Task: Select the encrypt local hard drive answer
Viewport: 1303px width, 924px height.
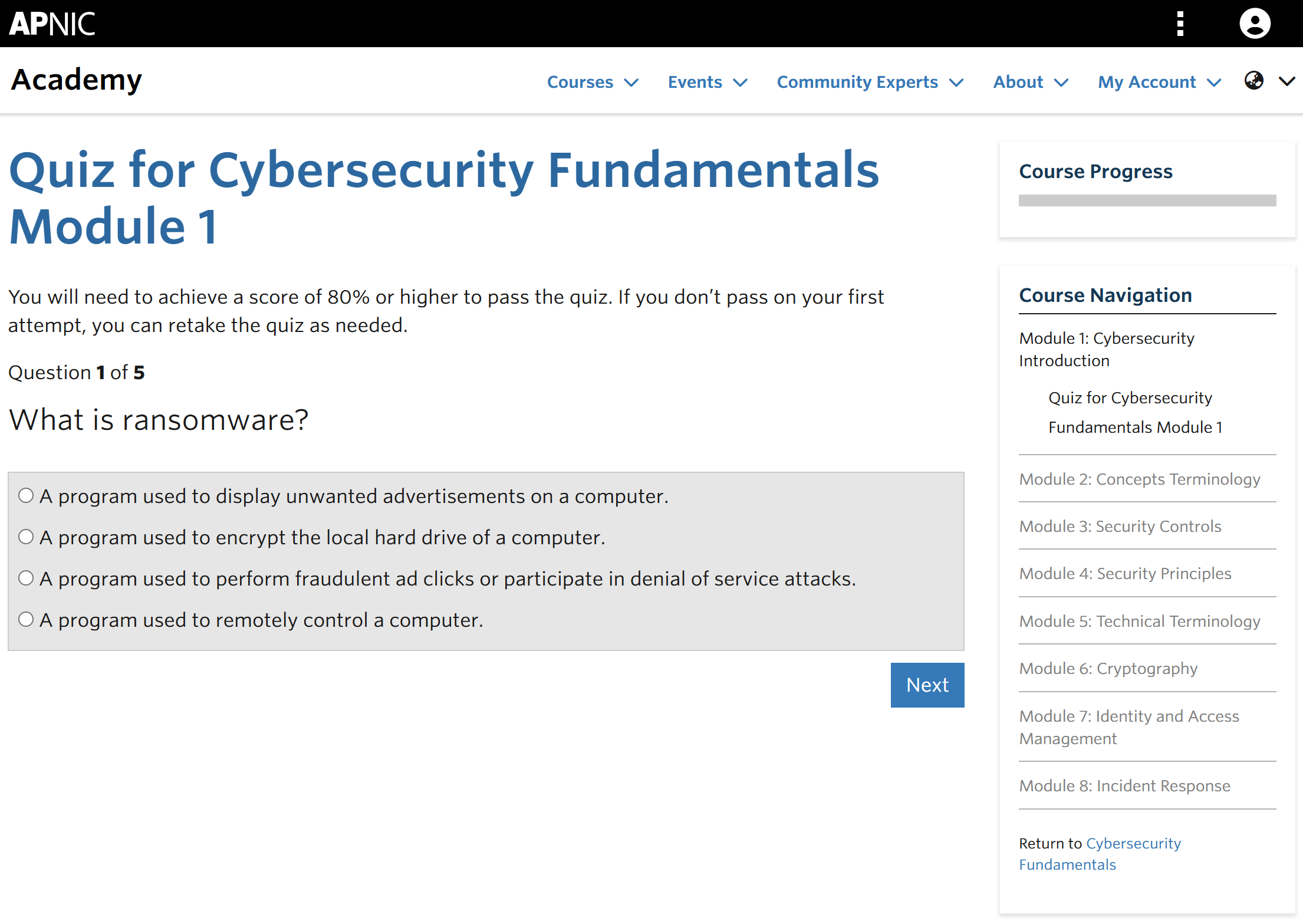Action: point(26,537)
